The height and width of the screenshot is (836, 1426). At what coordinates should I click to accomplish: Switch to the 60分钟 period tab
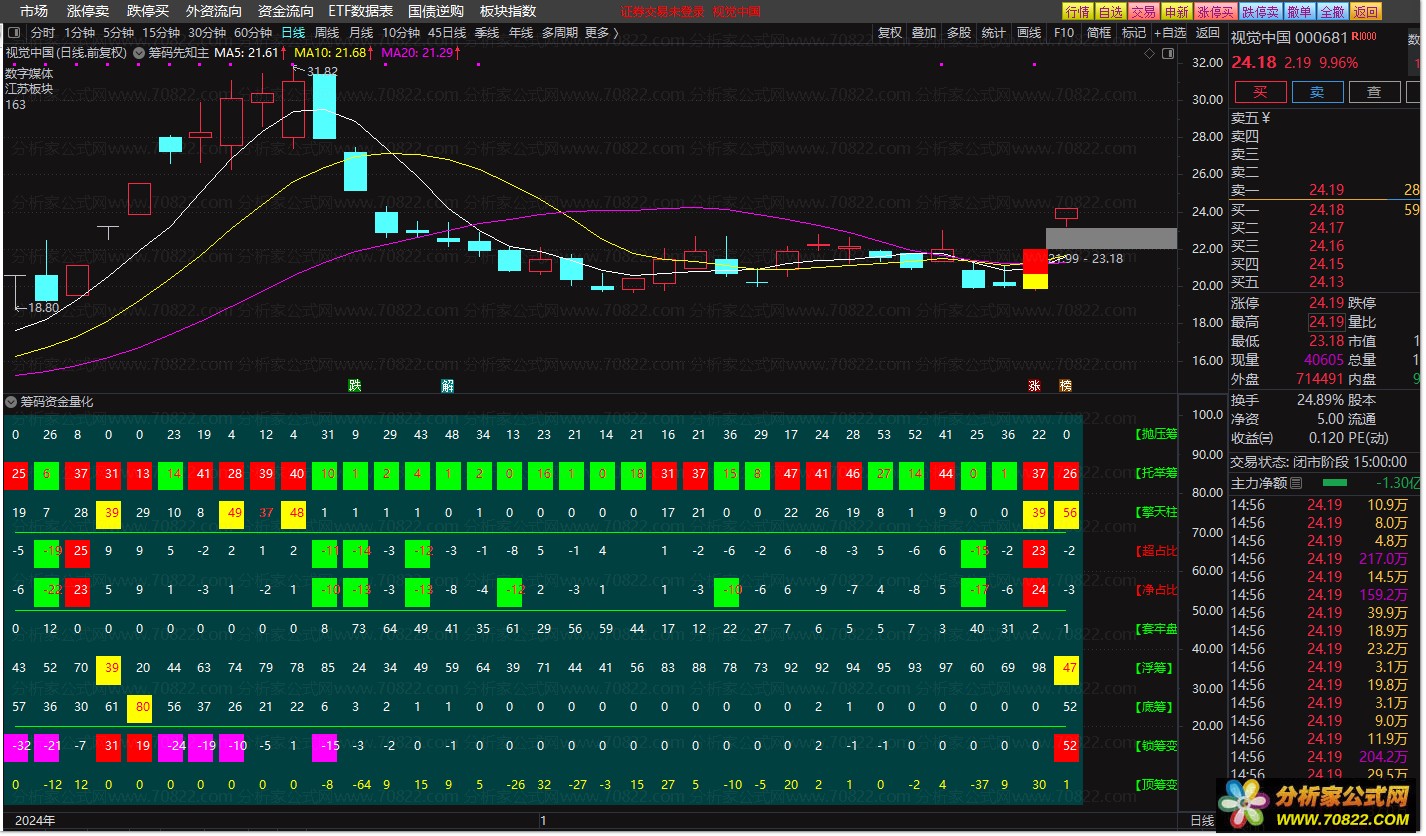(253, 33)
